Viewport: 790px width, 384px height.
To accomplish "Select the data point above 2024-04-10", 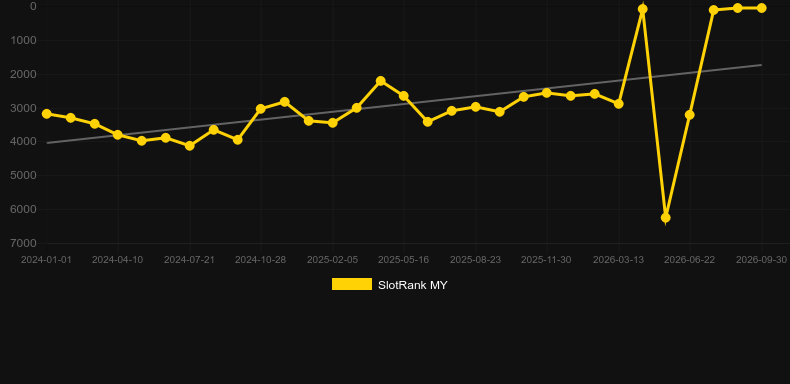I will 118,135.
